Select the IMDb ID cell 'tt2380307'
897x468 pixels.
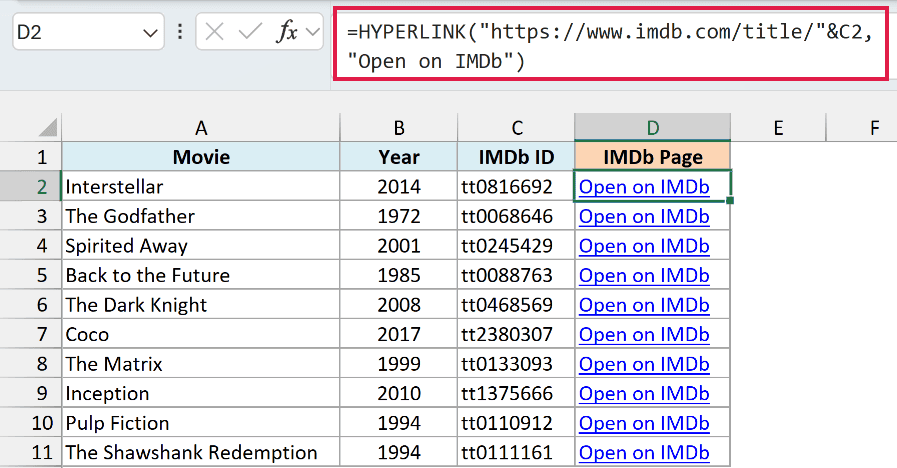(517, 334)
